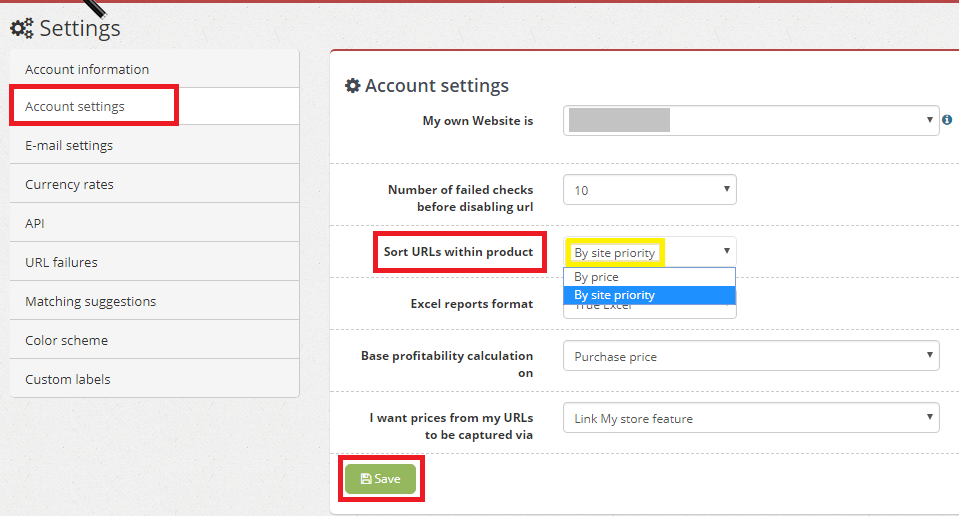Open the My own Website dropdown
Viewport: 959px width, 516px height.
(751, 120)
